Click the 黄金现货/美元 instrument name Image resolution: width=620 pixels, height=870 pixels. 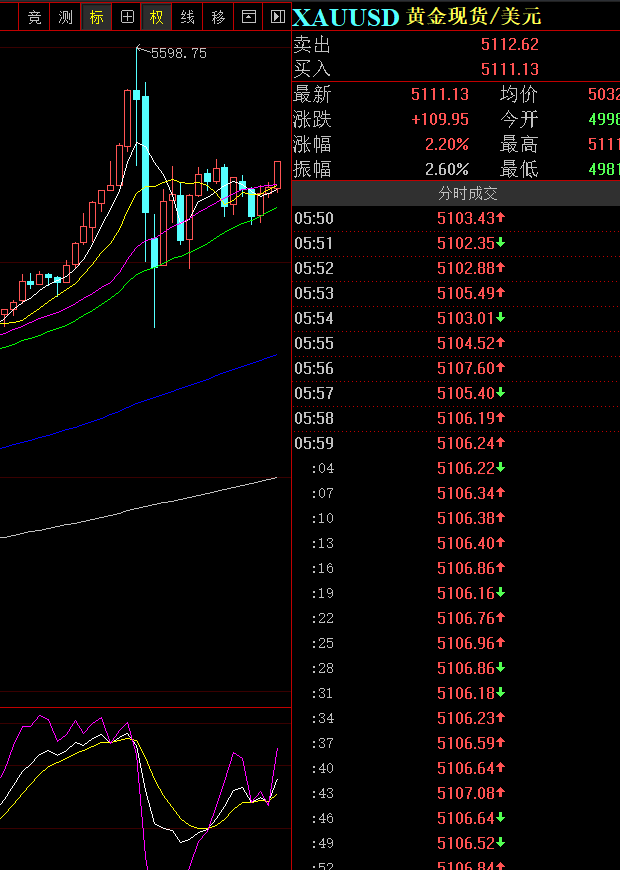(474, 17)
